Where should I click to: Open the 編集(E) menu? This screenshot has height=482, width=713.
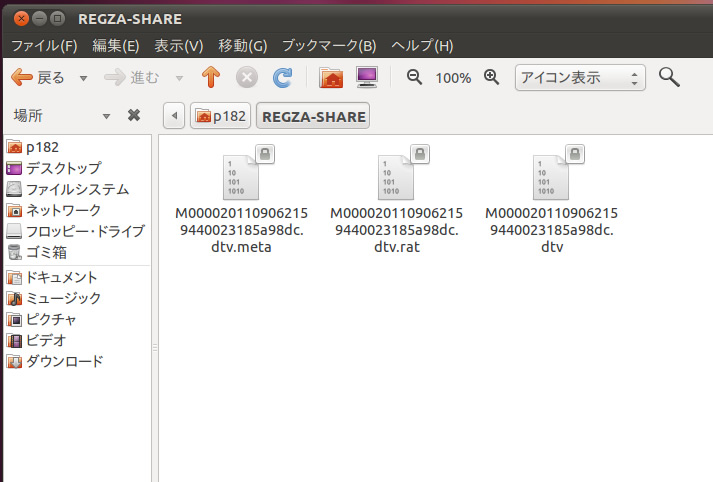[x=115, y=45]
